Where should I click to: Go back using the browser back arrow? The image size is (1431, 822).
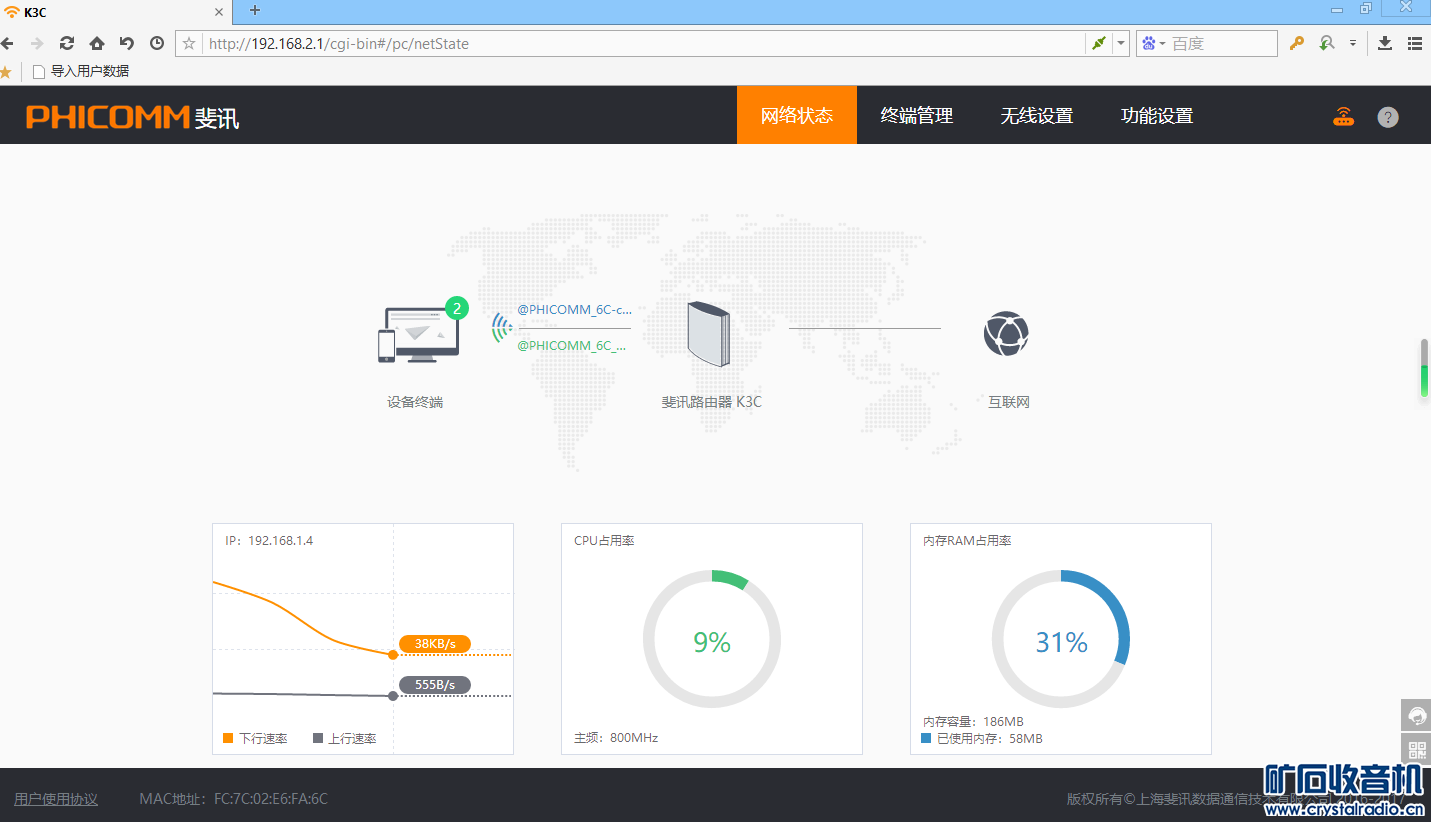[8, 43]
